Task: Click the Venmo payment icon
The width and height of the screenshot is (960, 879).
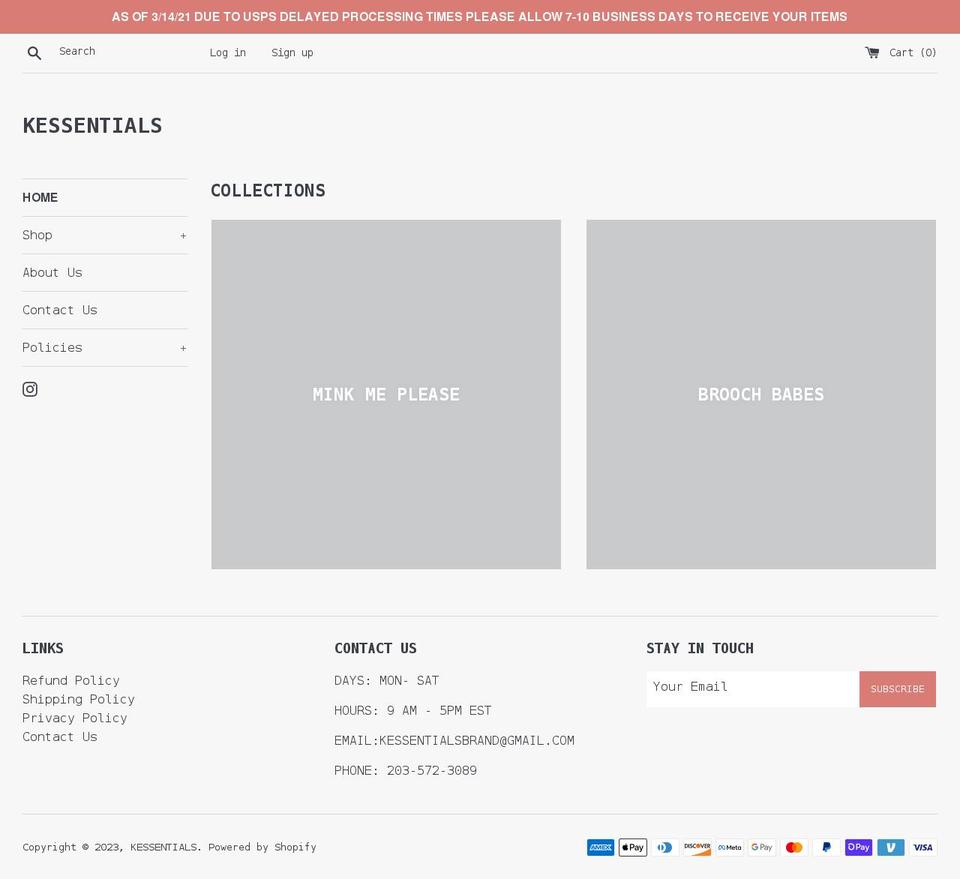Action: click(891, 847)
